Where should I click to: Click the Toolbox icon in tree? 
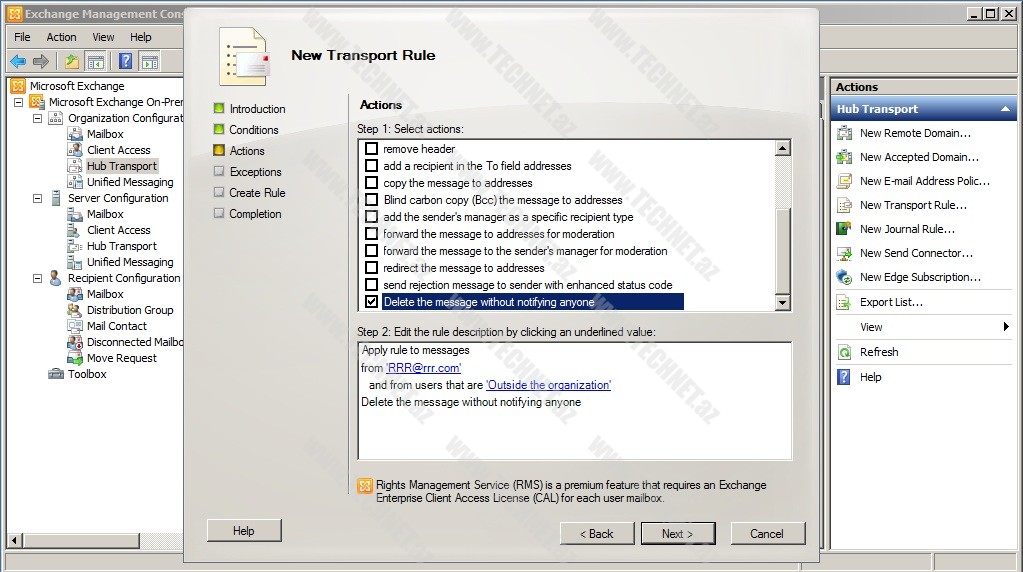[x=56, y=374]
